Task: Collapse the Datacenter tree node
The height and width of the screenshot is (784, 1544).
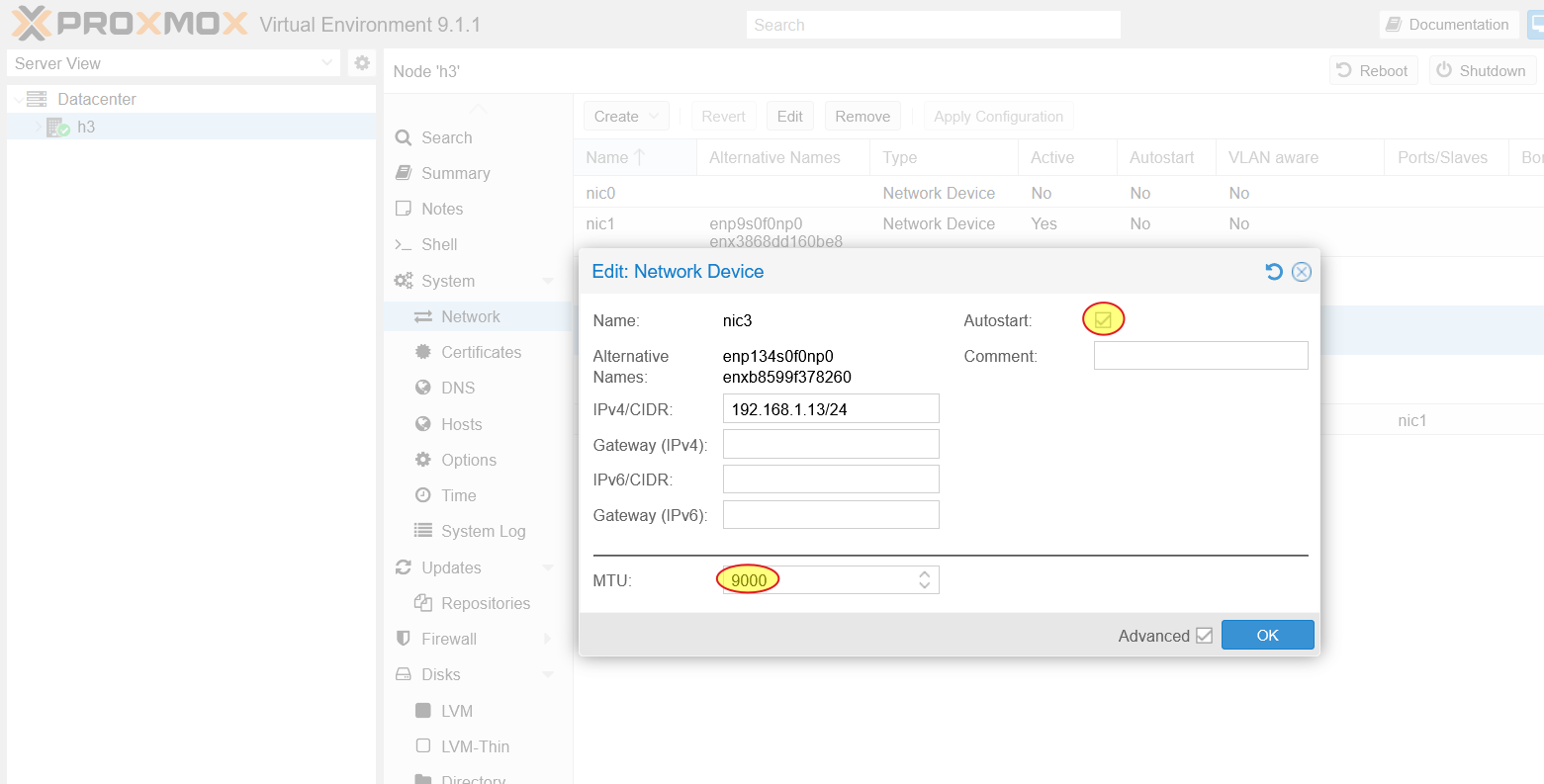Action: click(18, 99)
